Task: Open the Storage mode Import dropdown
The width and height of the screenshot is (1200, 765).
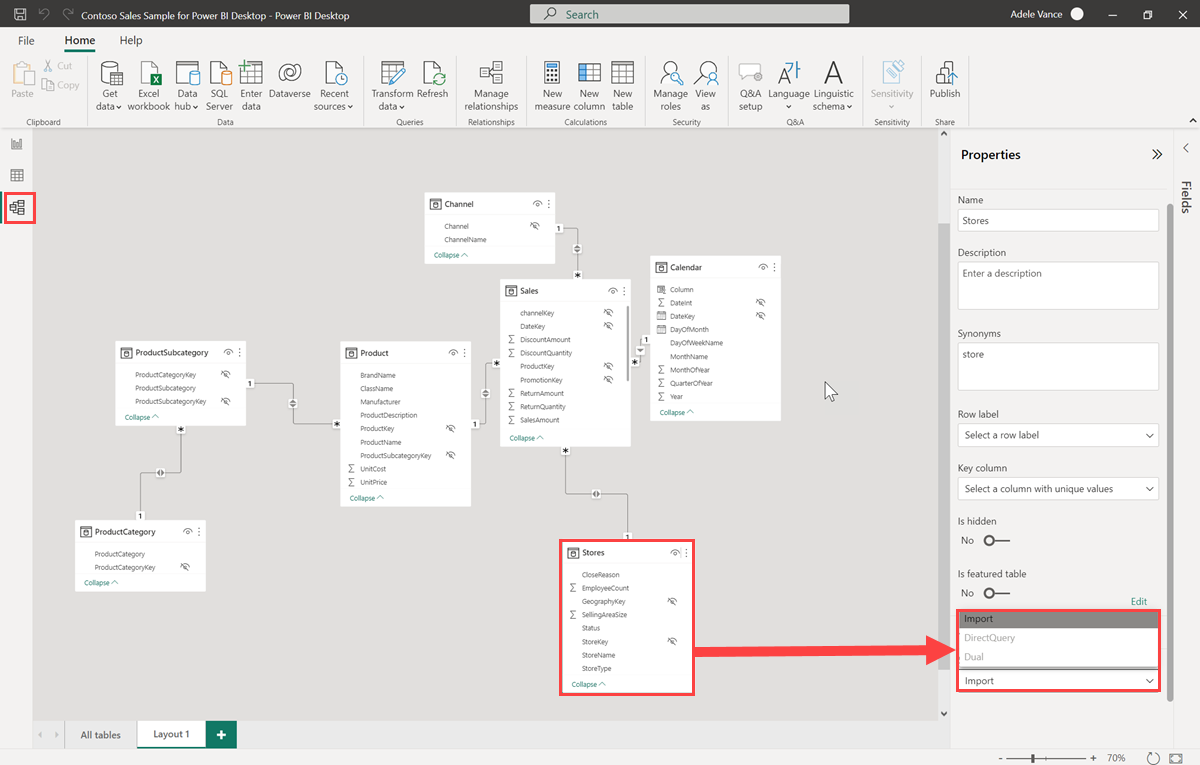Action: (1058, 681)
